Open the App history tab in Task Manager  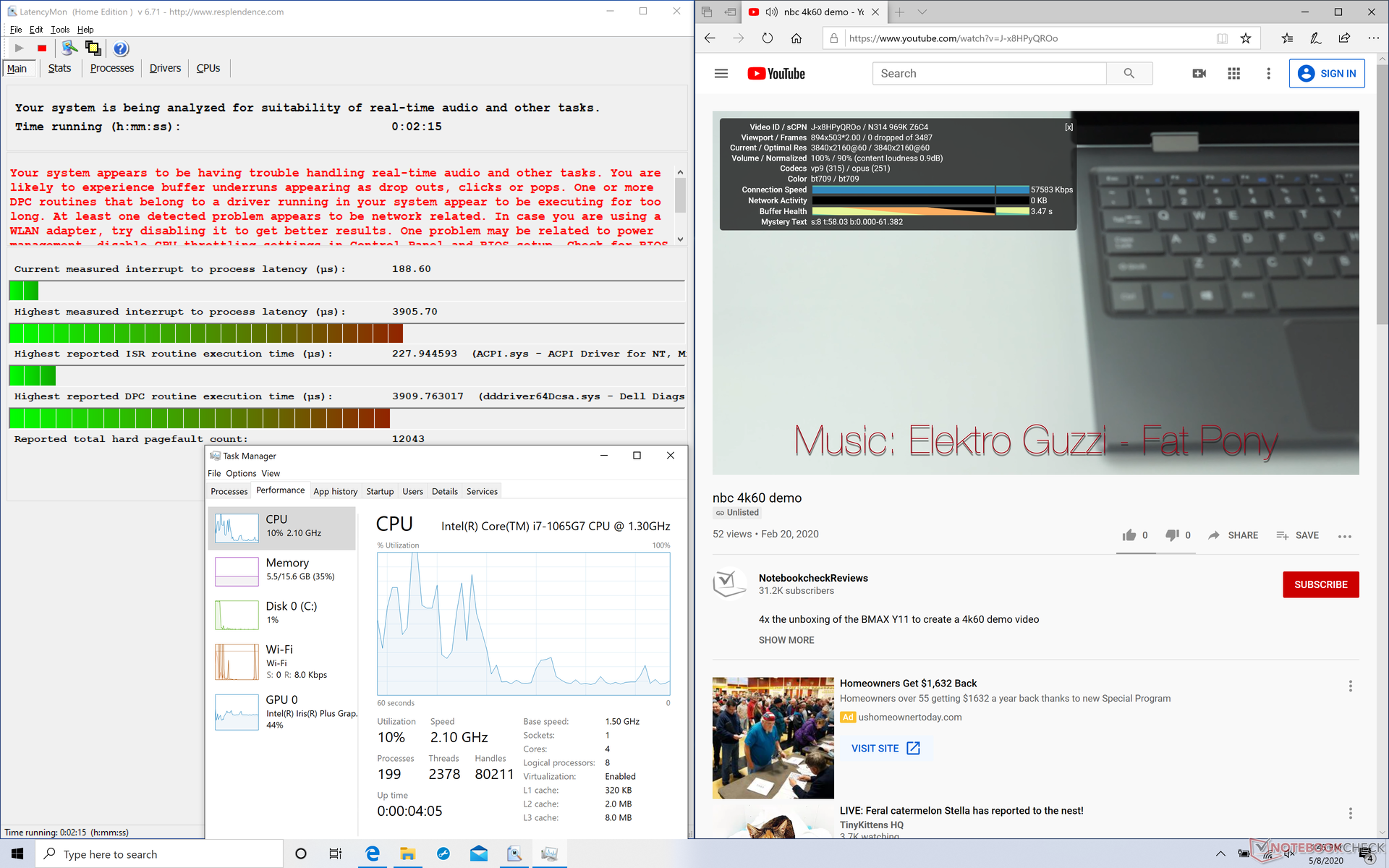point(335,491)
